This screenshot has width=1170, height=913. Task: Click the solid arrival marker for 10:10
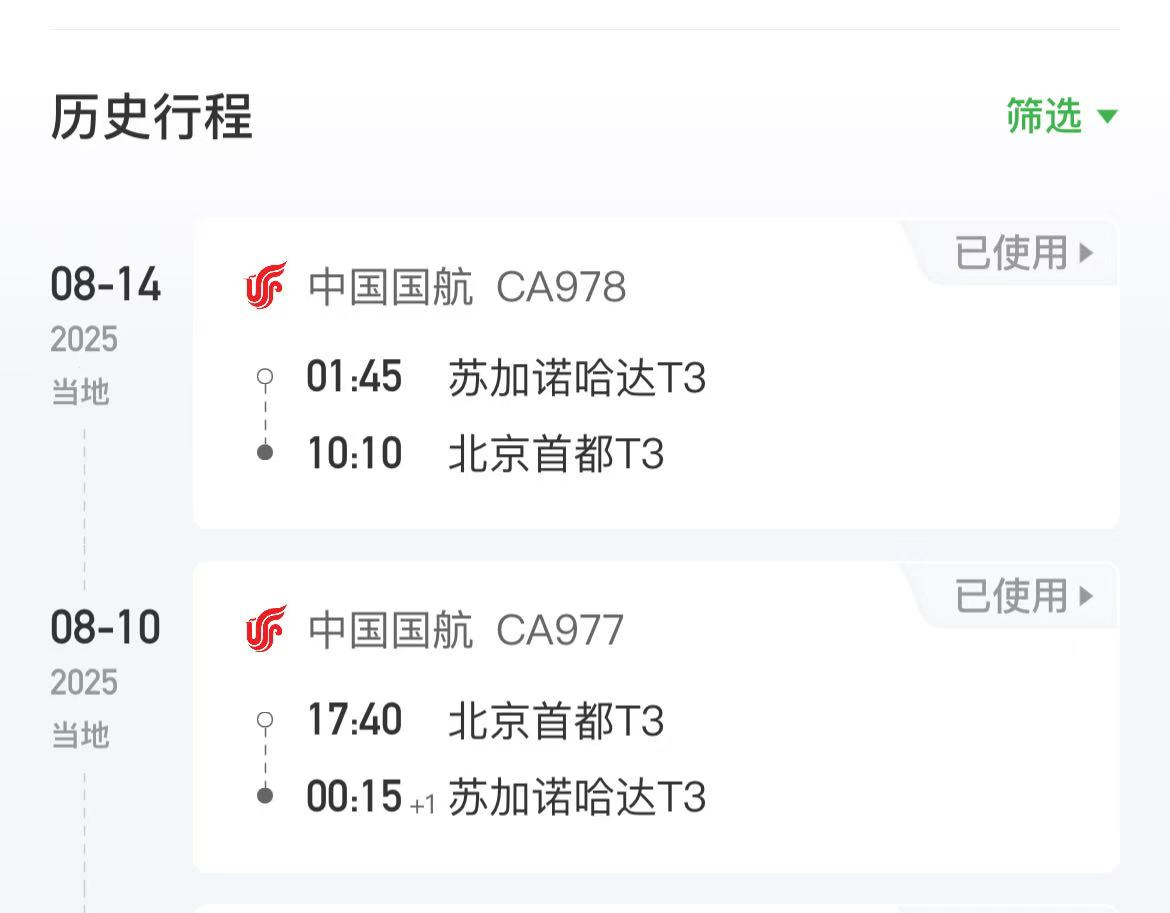(265, 452)
